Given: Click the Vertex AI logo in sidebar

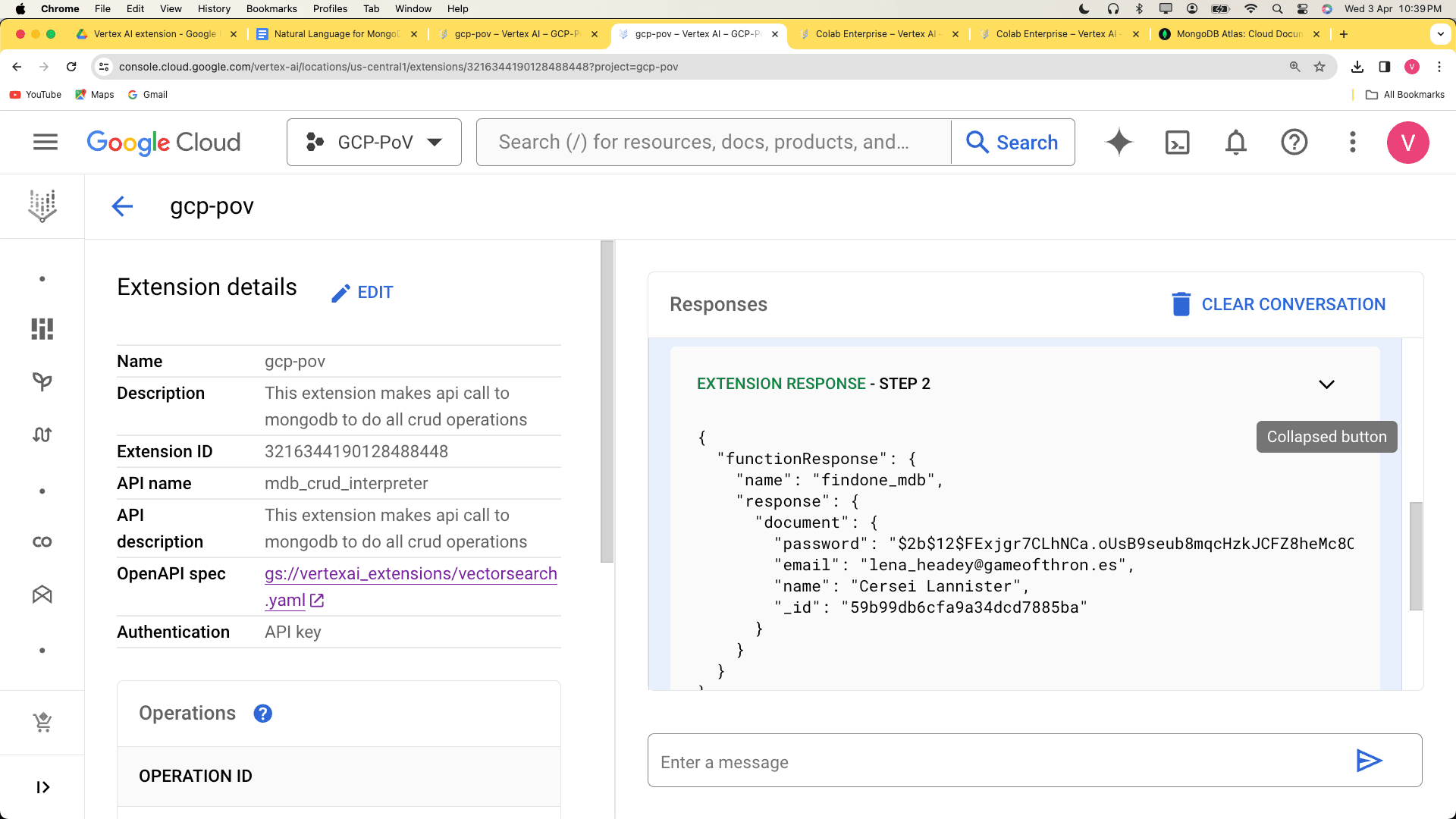Looking at the screenshot, I should pos(42,206).
